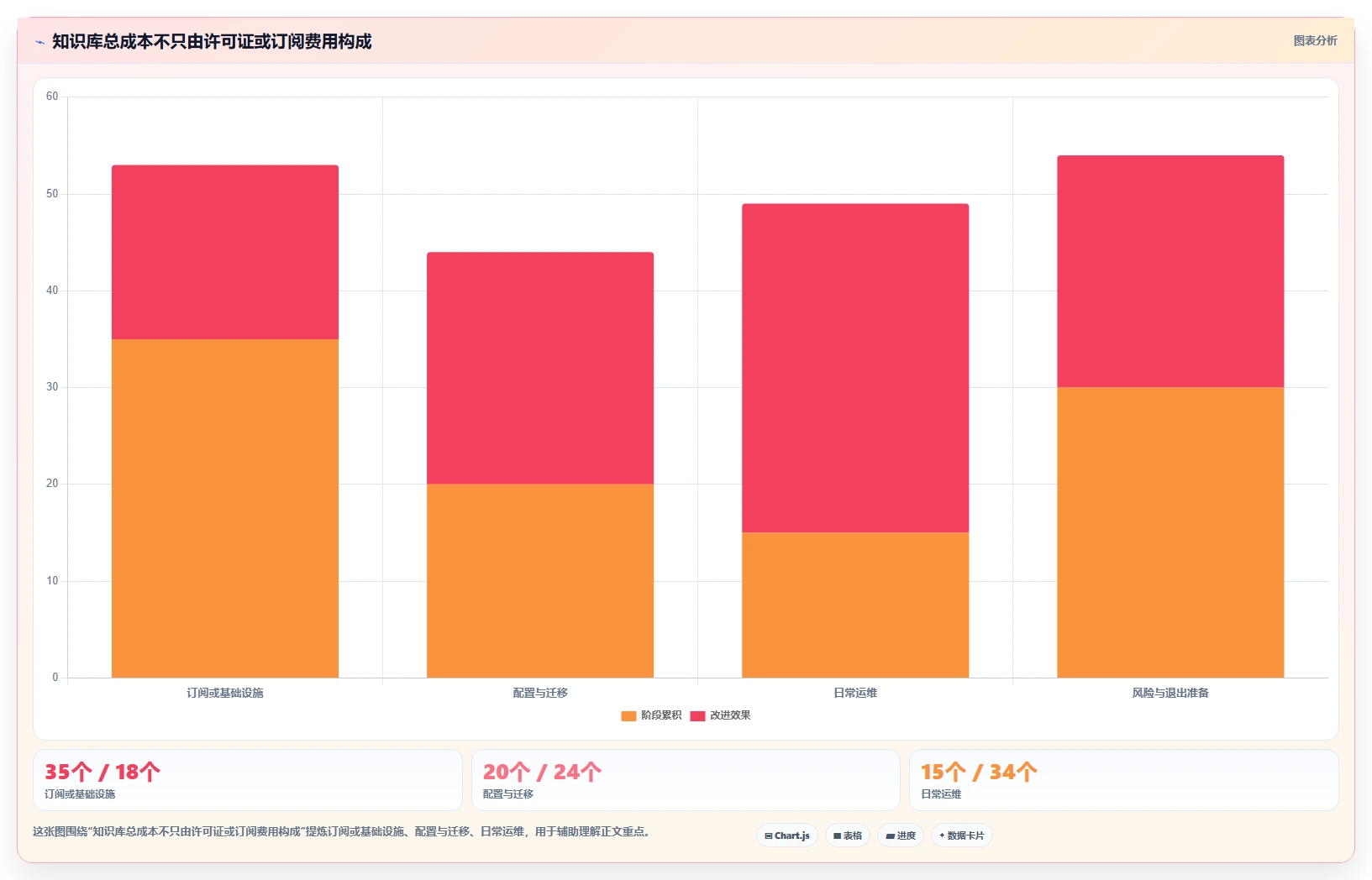
Task: Click the Chart.js tag pill
Action: point(787,835)
